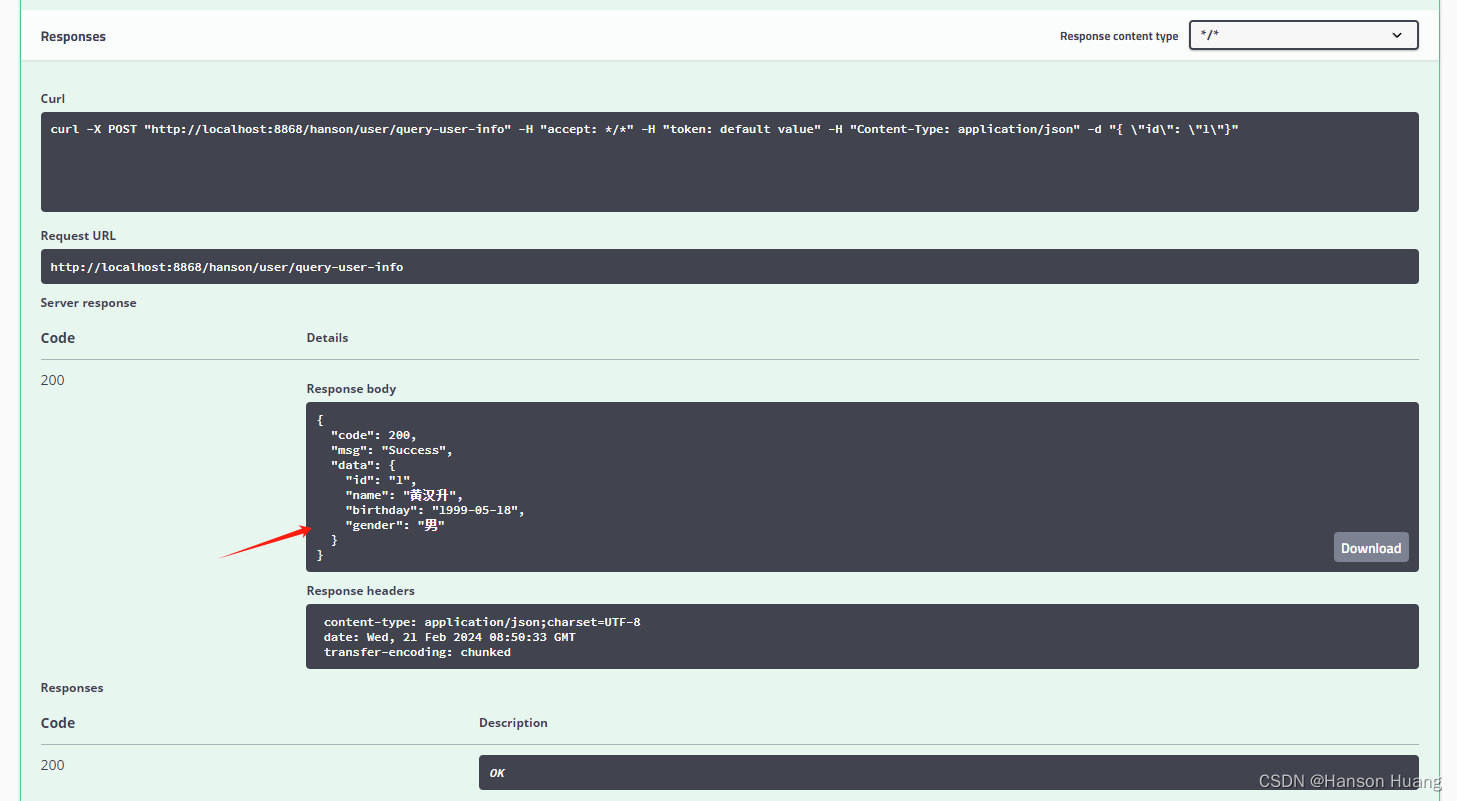Image resolution: width=1457 pixels, height=801 pixels.
Task: Click the "birthday": "1999-05-18" line
Action: click(435, 510)
